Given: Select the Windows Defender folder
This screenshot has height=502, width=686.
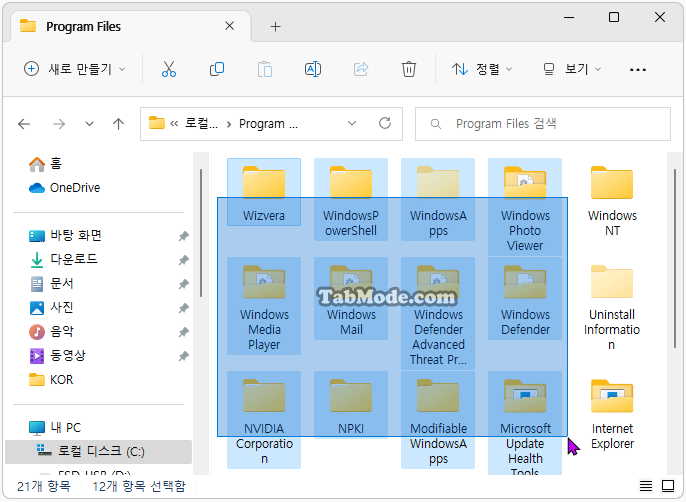Looking at the screenshot, I should 525,298.
